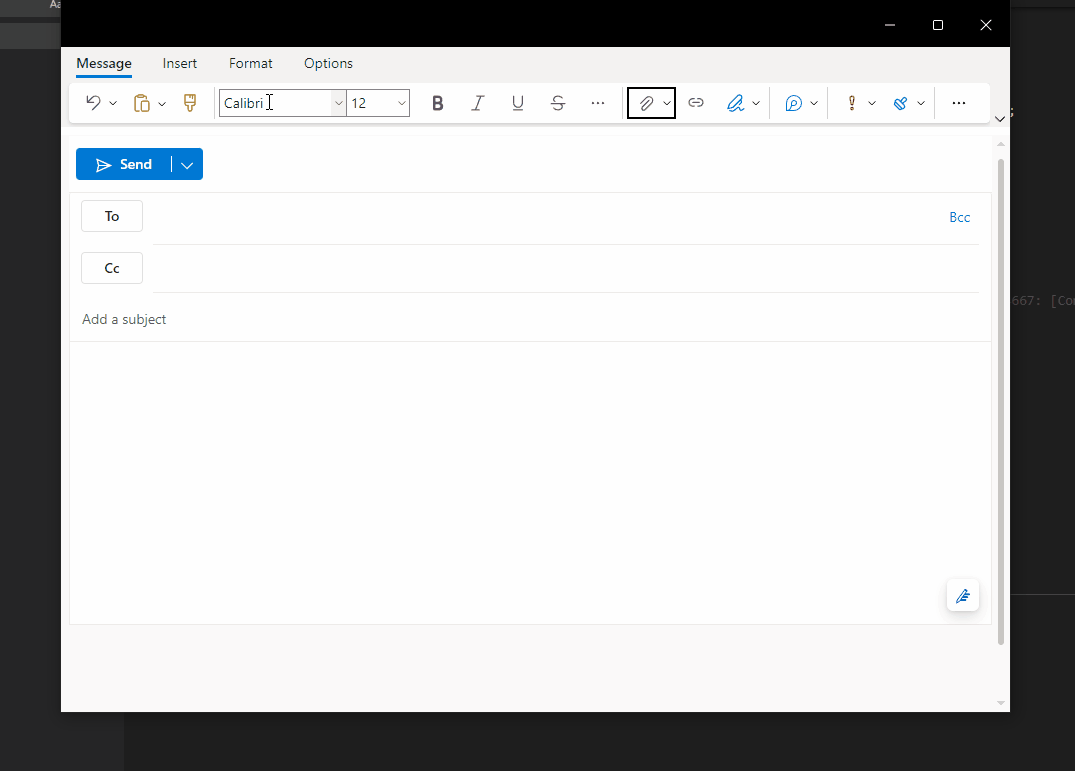The width and height of the screenshot is (1075, 771).
Task: Click the Paste clipboard icon
Action: click(x=142, y=102)
